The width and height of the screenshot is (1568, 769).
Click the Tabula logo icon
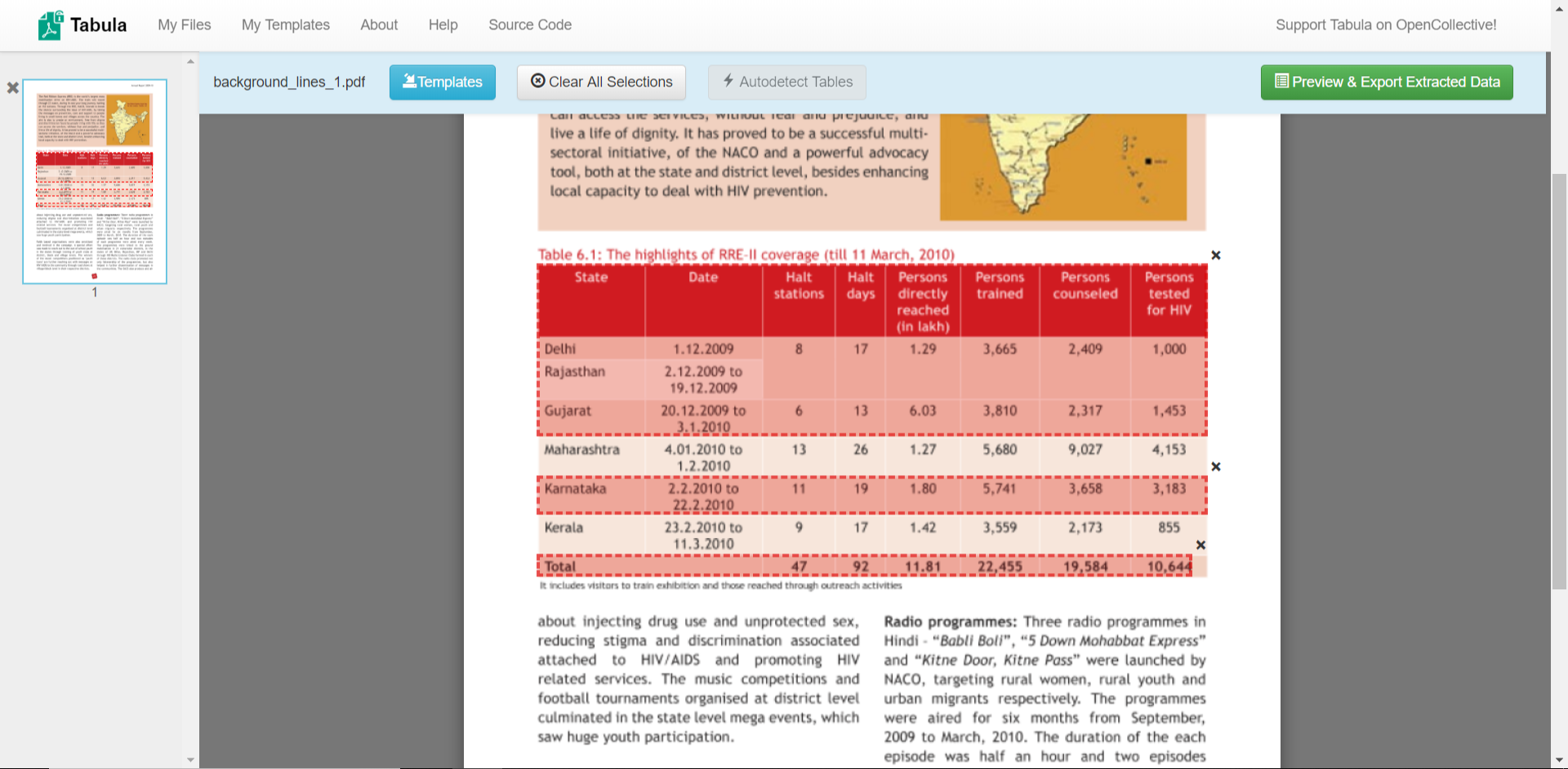click(x=51, y=25)
